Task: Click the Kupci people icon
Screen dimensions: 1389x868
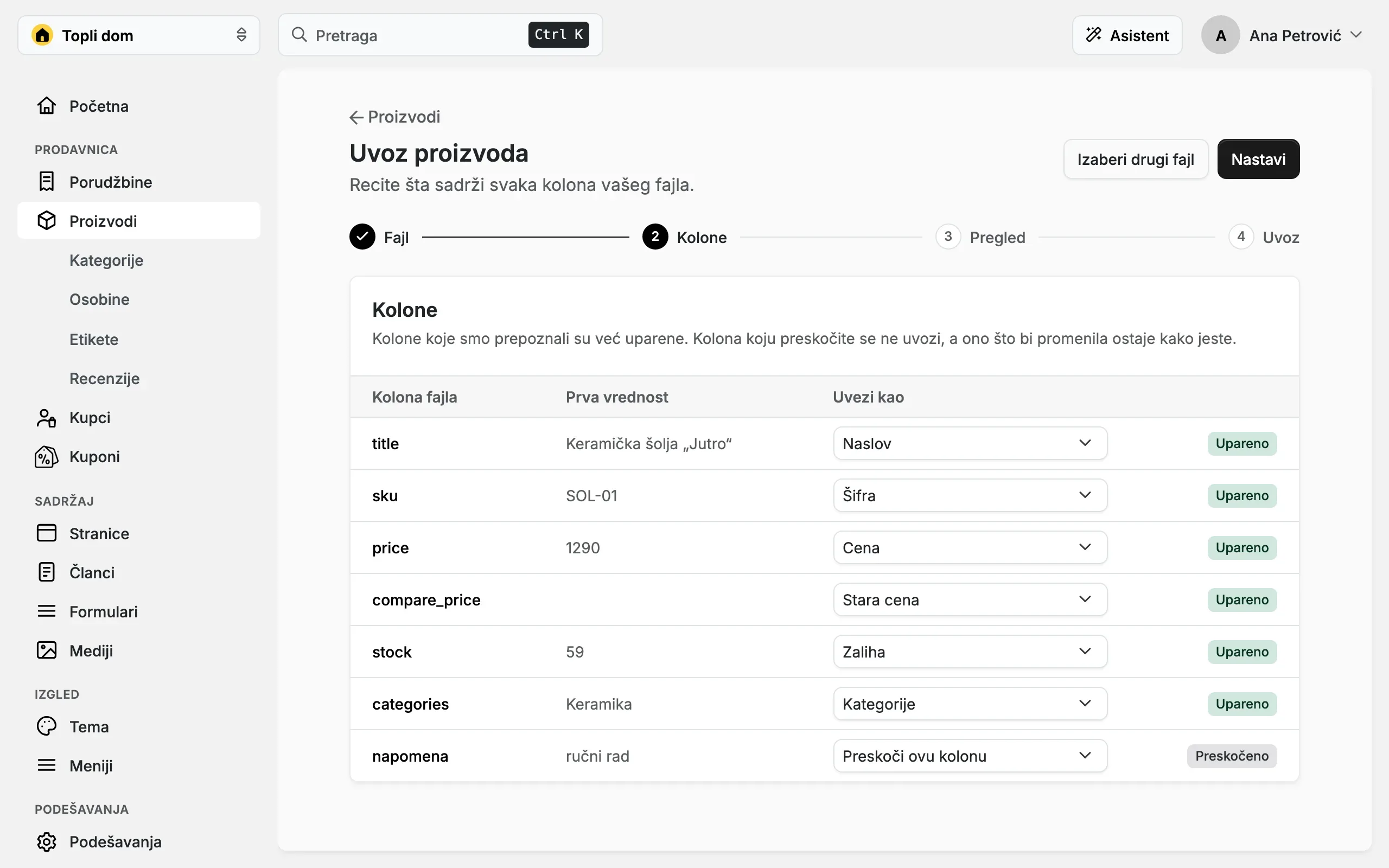Action: (47, 417)
